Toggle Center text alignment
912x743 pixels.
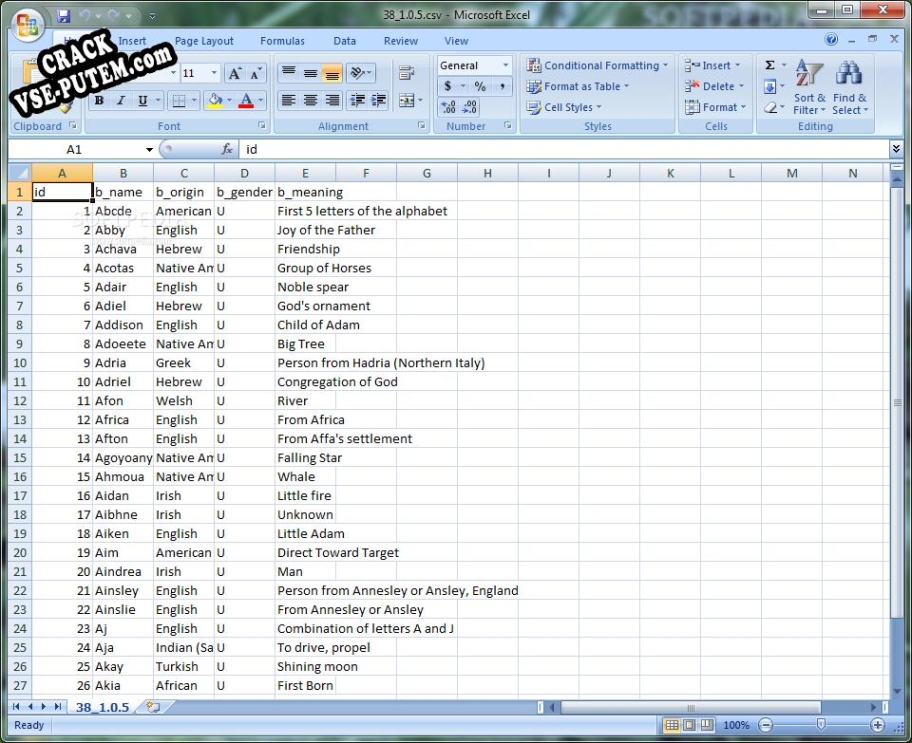311,100
